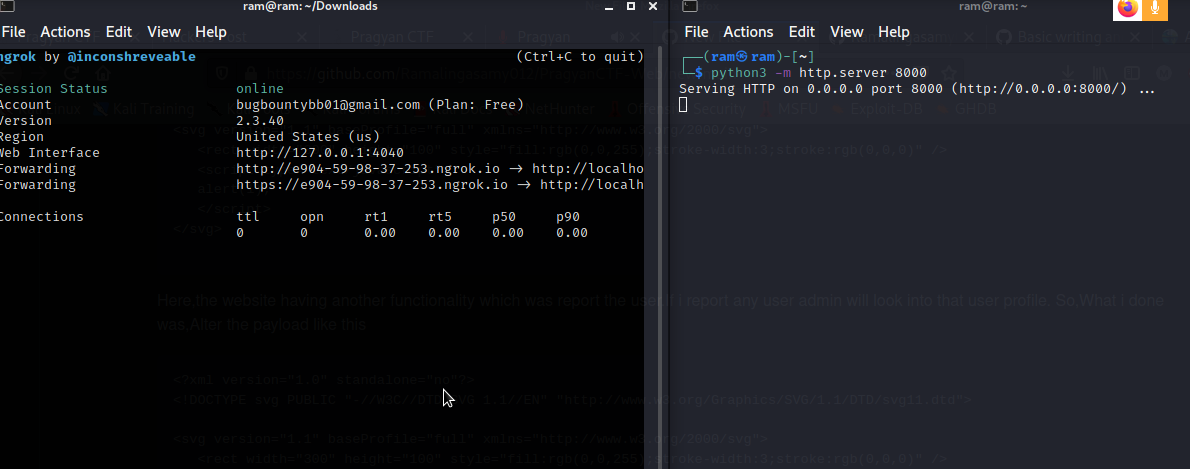Click the 'Region' label
This screenshot has width=1190, height=469.
pyautogui.click(x=21, y=137)
